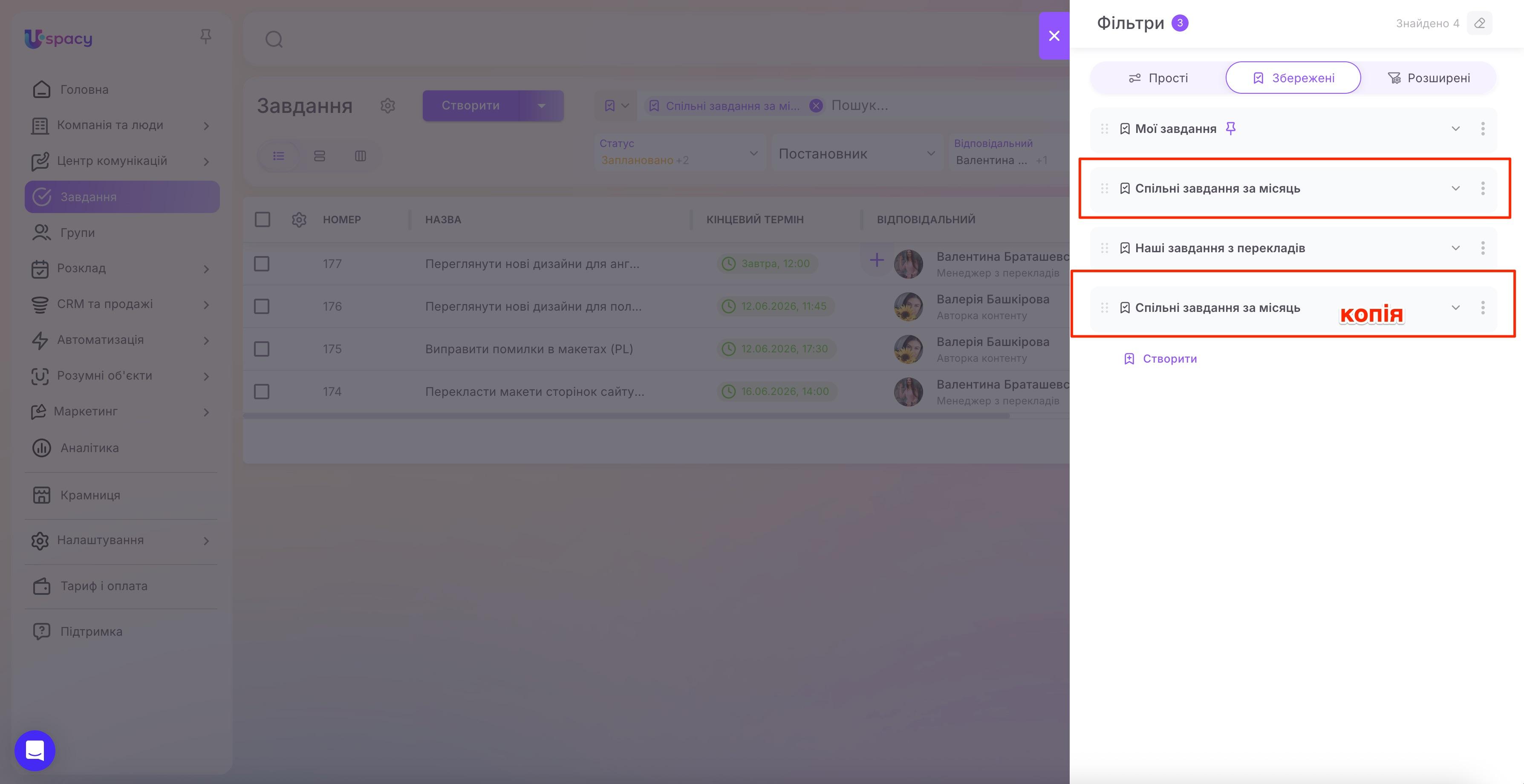The image size is (1524, 784).
Task: Click plus icon in task 177 row
Action: pyautogui.click(x=877, y=260)
